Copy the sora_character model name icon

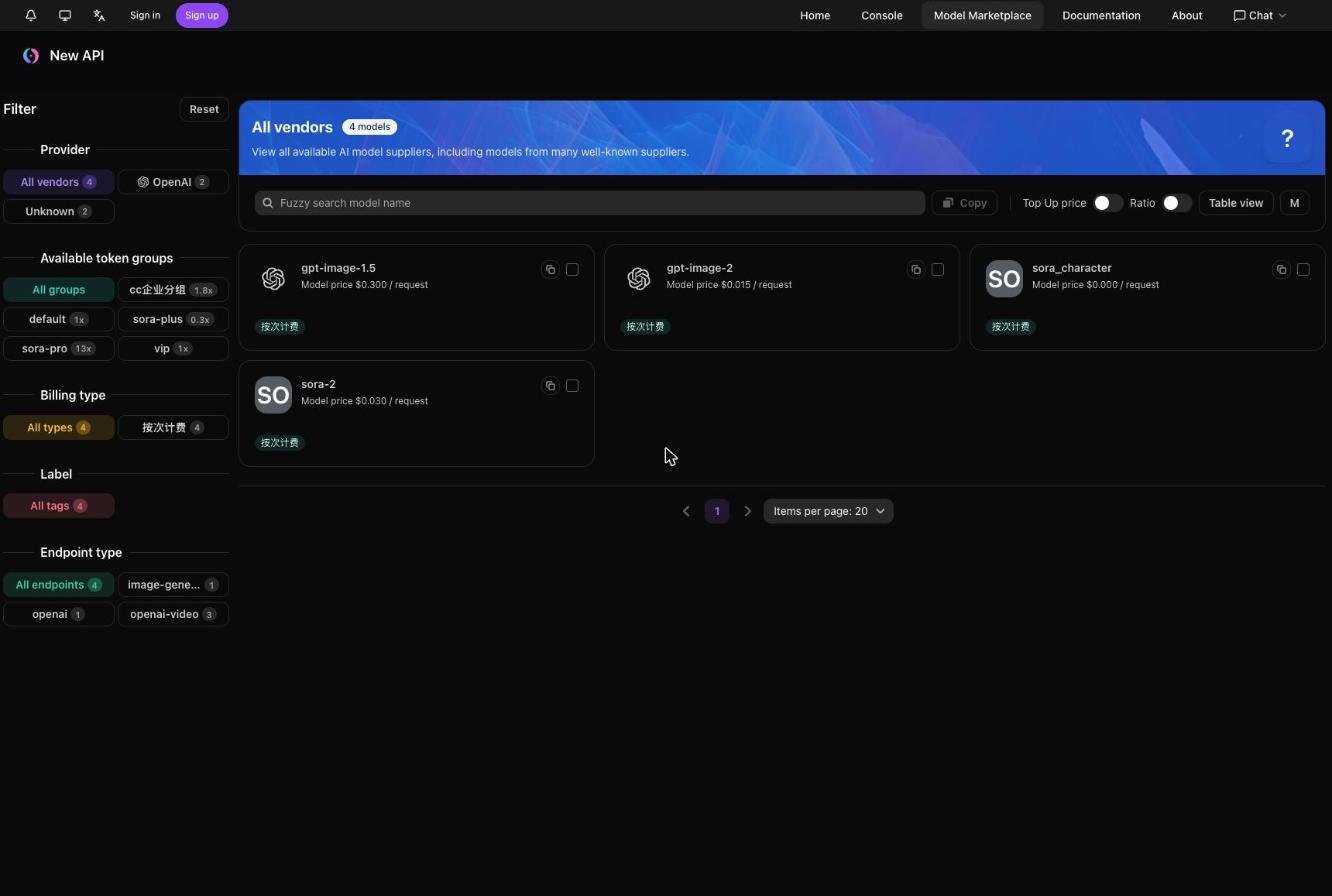(1281, 269)
